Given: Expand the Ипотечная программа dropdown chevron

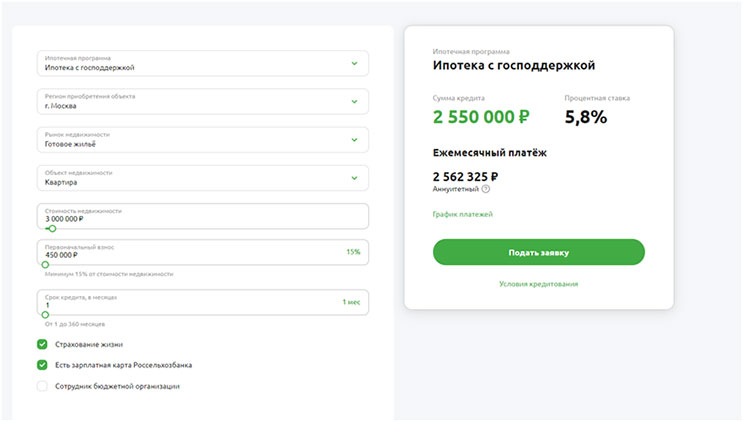Looking at the screenshot, I should 354,63.
